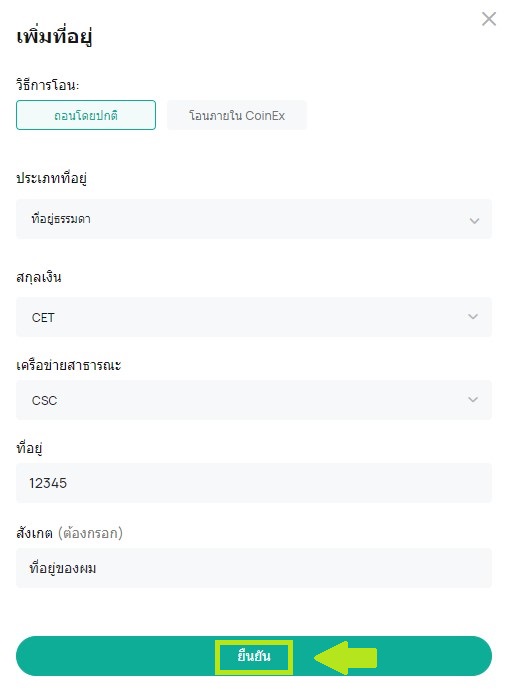The width and height of the screenshot is (511, 697).
Task: Close the เพิ่มที่อยู่ dialog with the X icon
Action: pos(489,19)
